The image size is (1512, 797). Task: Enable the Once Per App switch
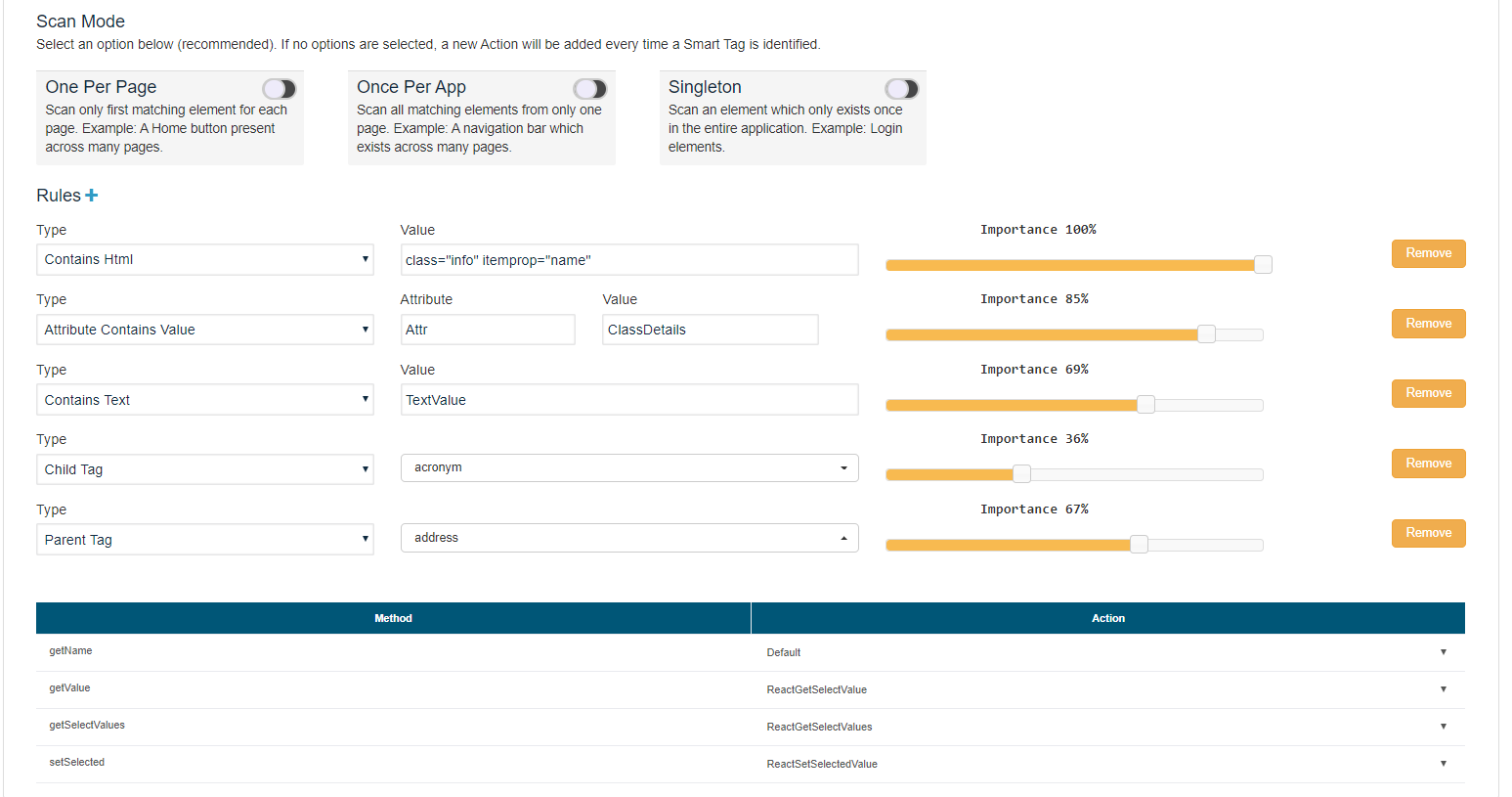pyautogui.click(x=590, y=89)
